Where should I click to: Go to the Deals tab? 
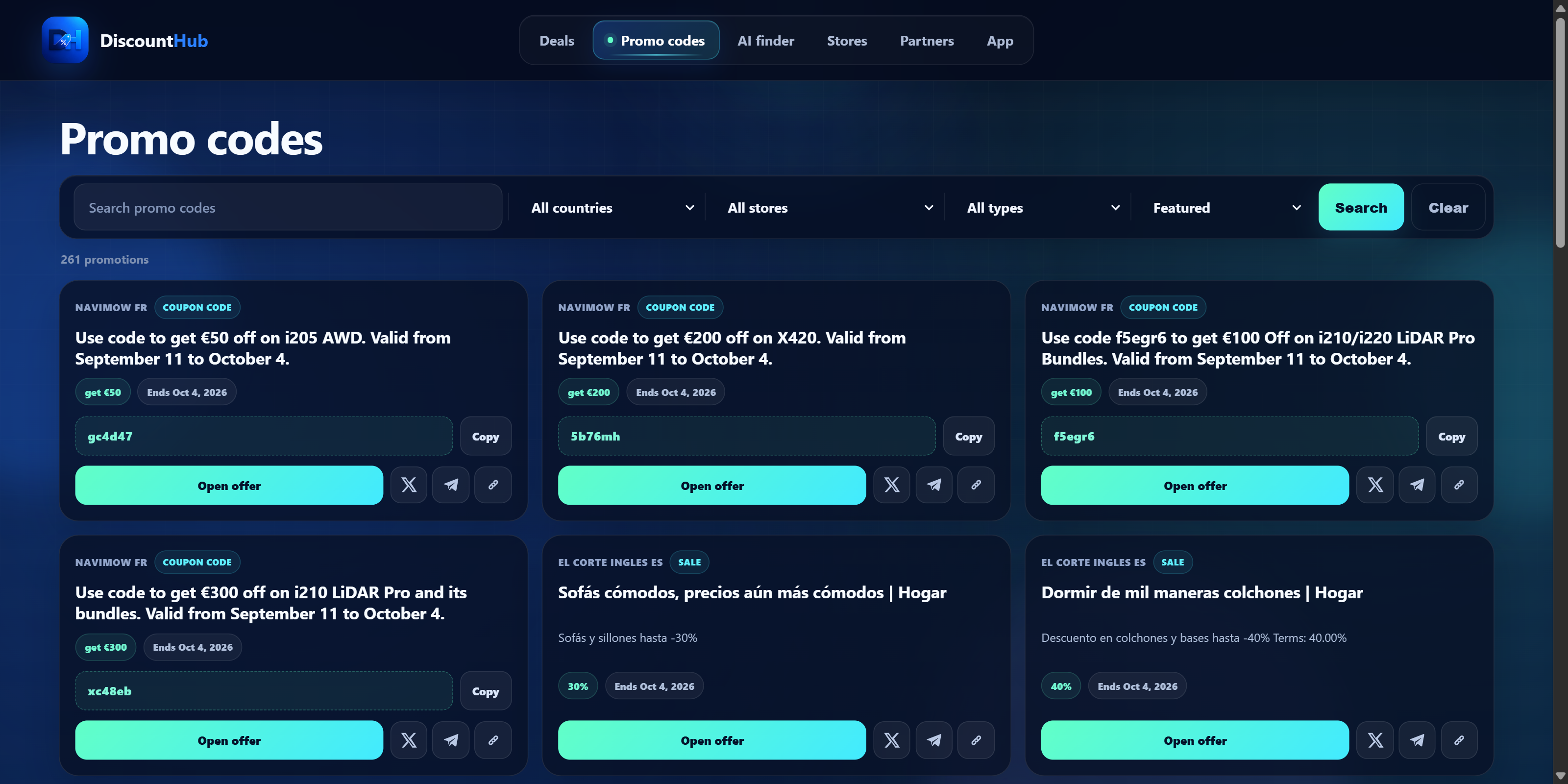click(x=556, y=41)
